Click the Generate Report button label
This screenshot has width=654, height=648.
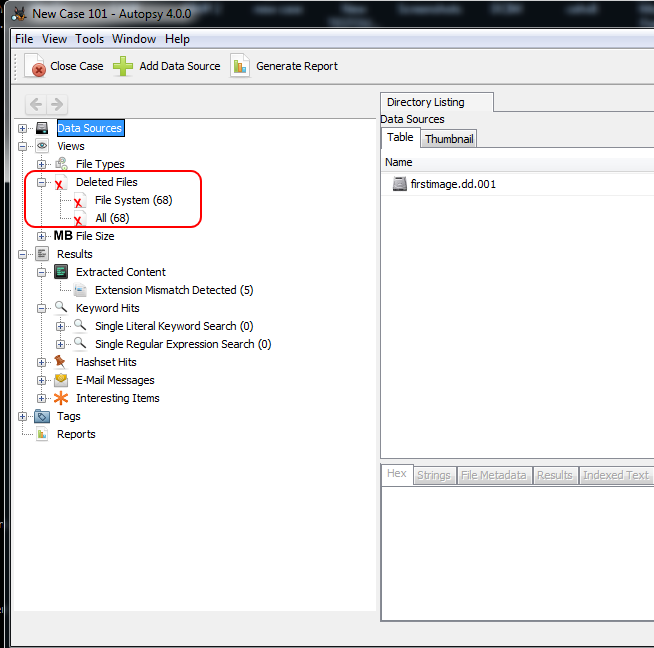[x=297, y=66]
